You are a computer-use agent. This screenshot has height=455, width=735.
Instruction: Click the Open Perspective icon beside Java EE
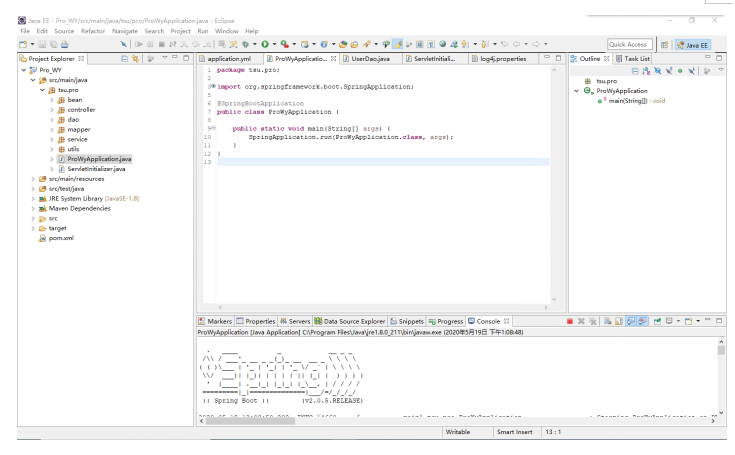coord(664,45)
